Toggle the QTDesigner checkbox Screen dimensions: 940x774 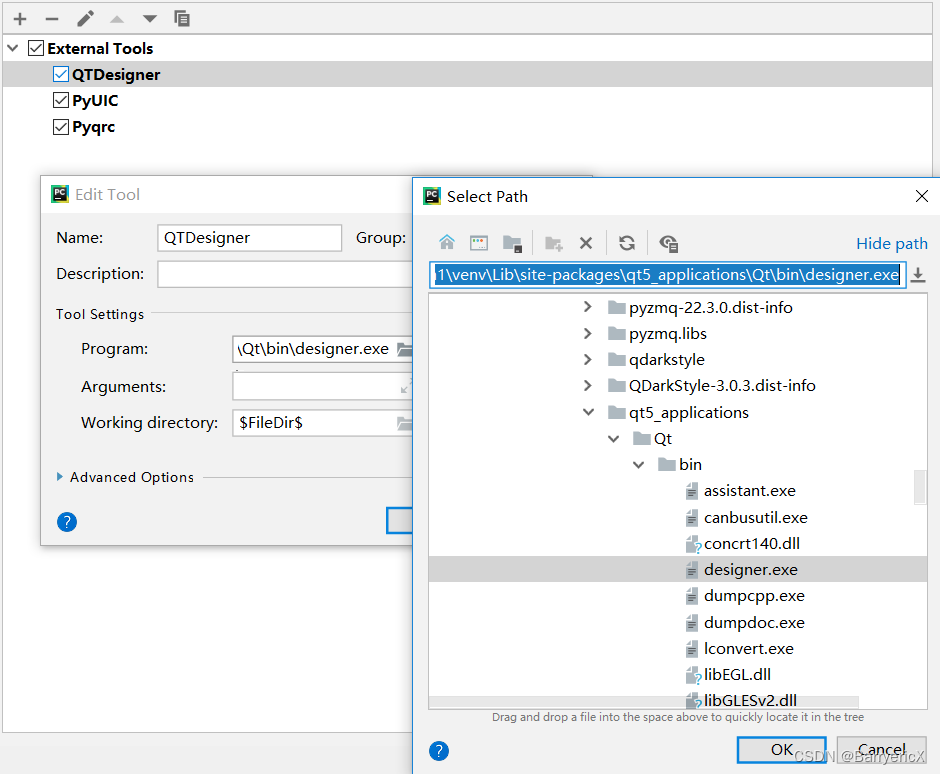[x=61, y=74]
